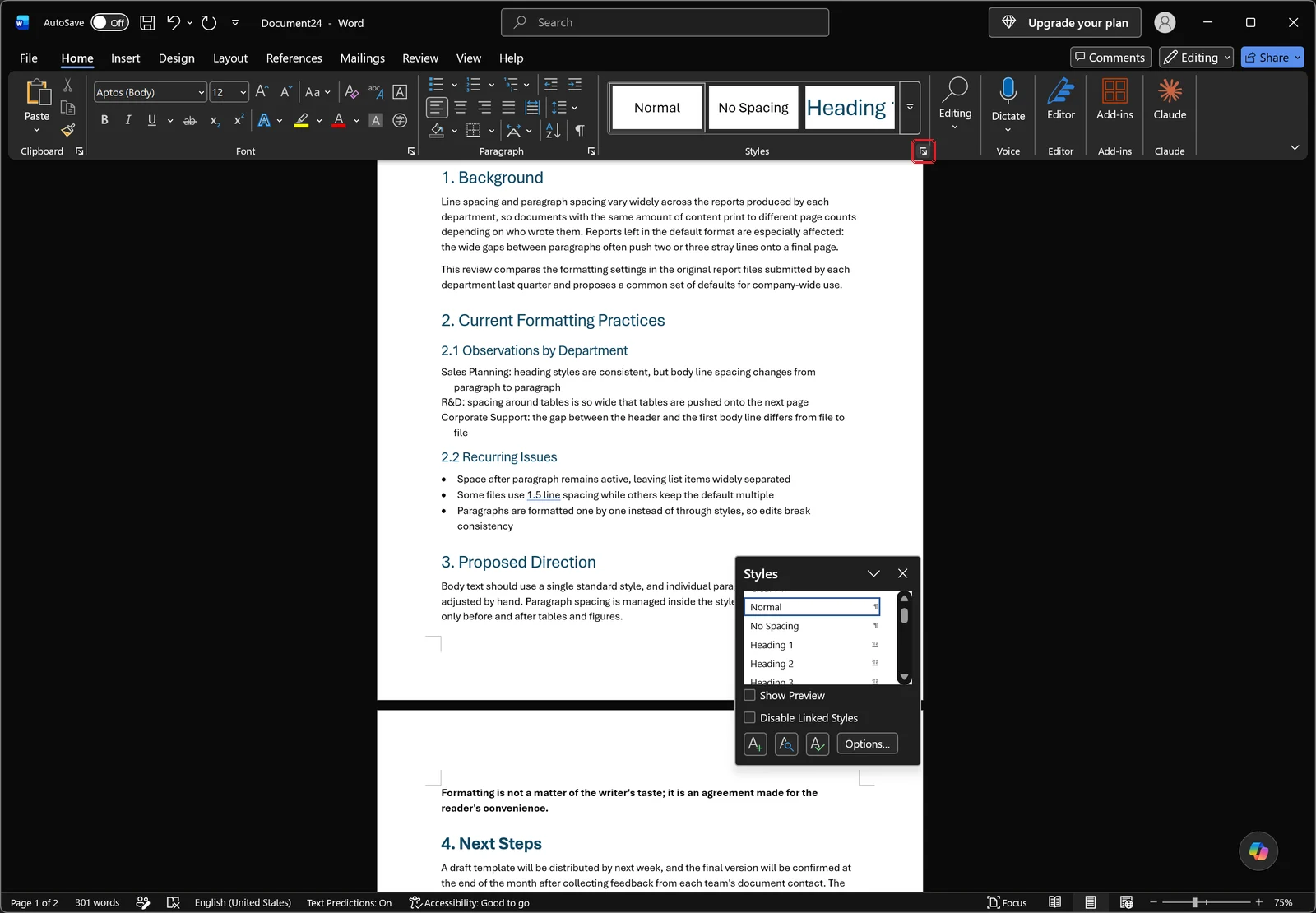
Task: Open Manage Styles icon in Styles pane
Action: [x=818, y=744]
